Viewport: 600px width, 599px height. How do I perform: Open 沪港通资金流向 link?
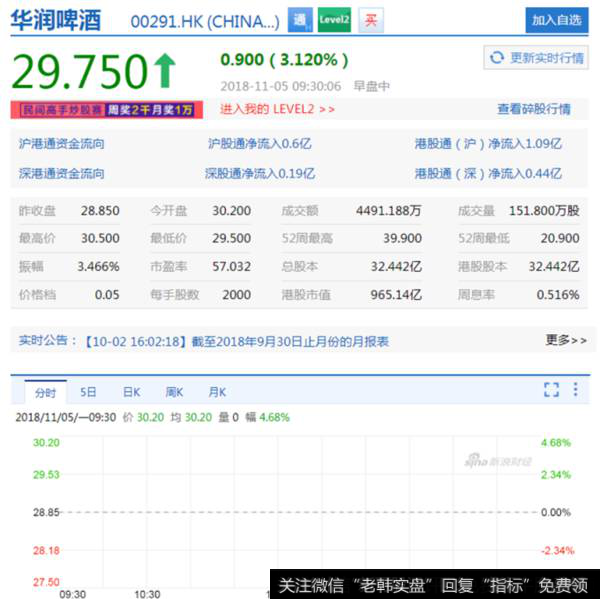pos(62,144)
